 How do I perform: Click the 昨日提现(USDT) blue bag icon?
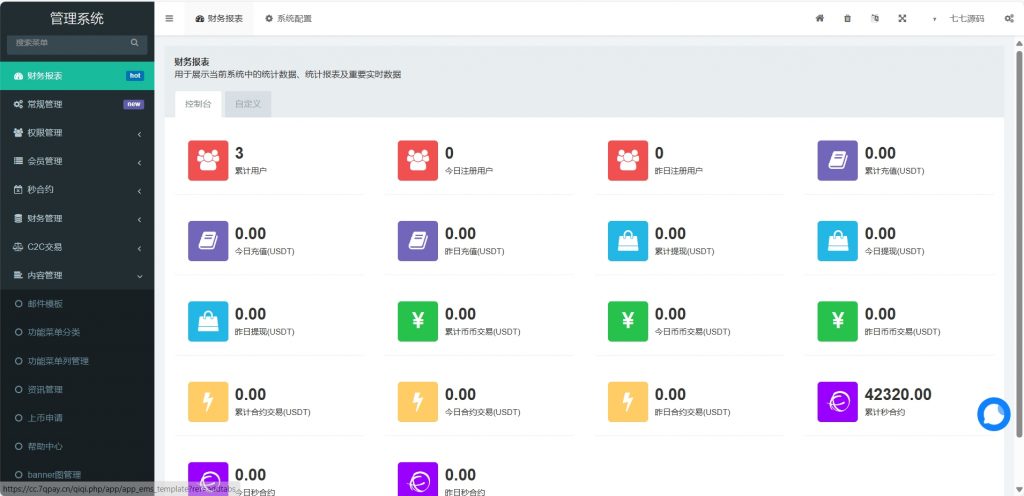pyautogui.click(x=208, y=321)
